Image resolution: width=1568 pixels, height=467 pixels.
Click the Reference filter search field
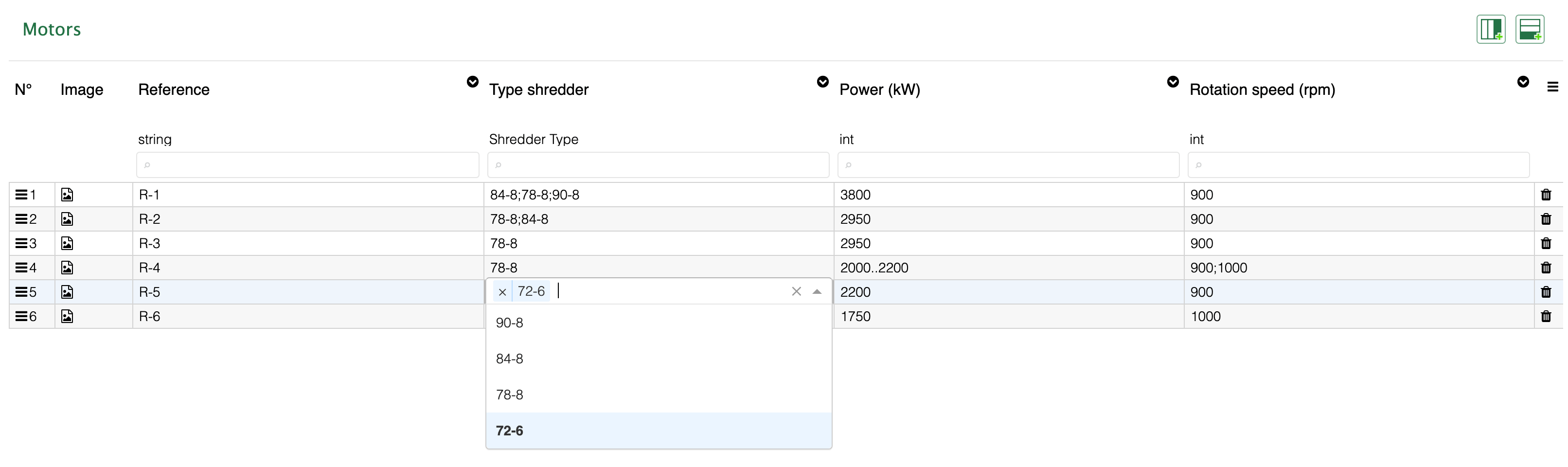click(x=308, y=164)
